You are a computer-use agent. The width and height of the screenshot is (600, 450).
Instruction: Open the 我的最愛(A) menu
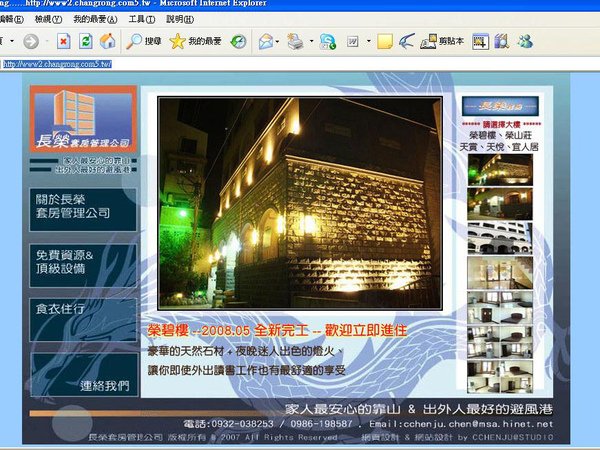point(95,19)
